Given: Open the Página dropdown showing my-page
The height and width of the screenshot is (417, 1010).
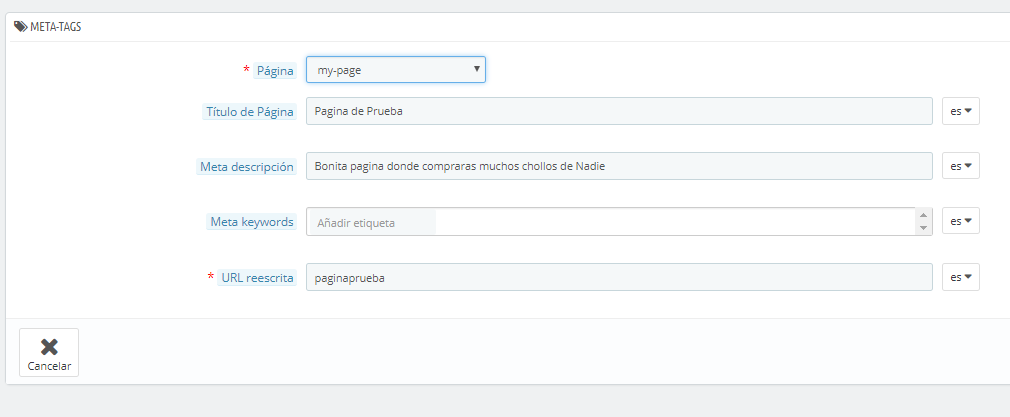Looking at the screenshot, I should click(x=395, y=70).
